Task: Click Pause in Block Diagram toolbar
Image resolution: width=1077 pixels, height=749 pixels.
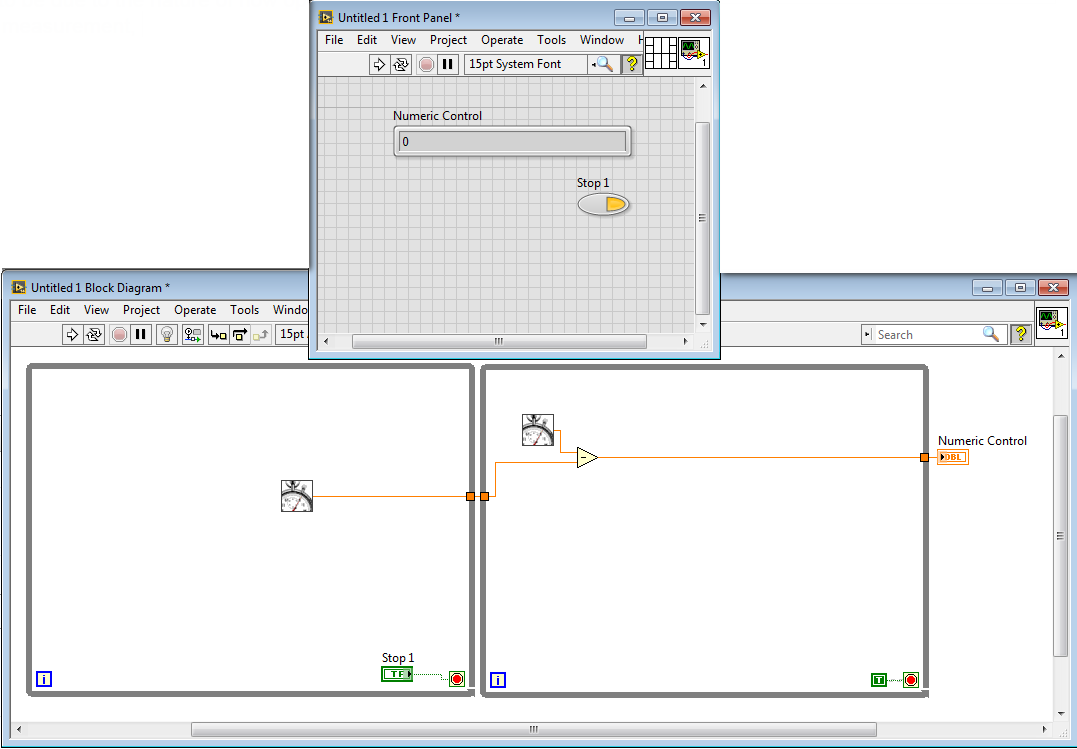Action: [141, 335]
